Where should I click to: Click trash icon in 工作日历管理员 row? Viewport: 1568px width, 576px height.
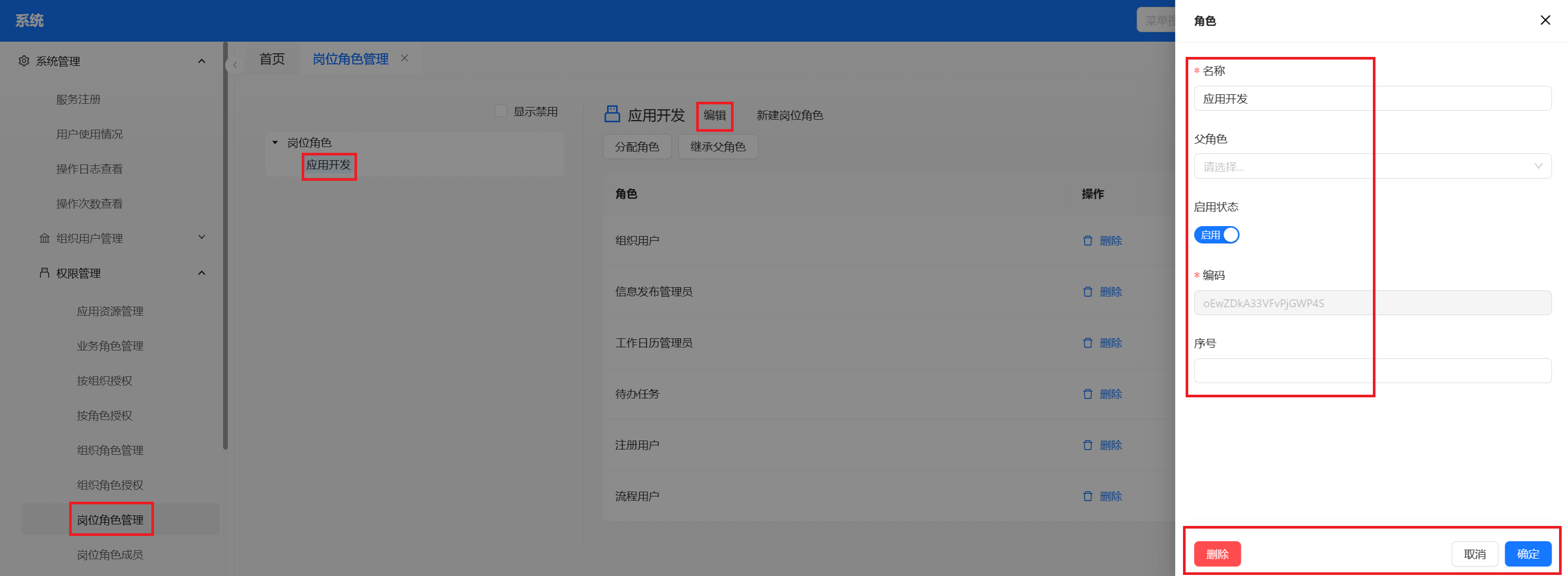click(1088, 343)
